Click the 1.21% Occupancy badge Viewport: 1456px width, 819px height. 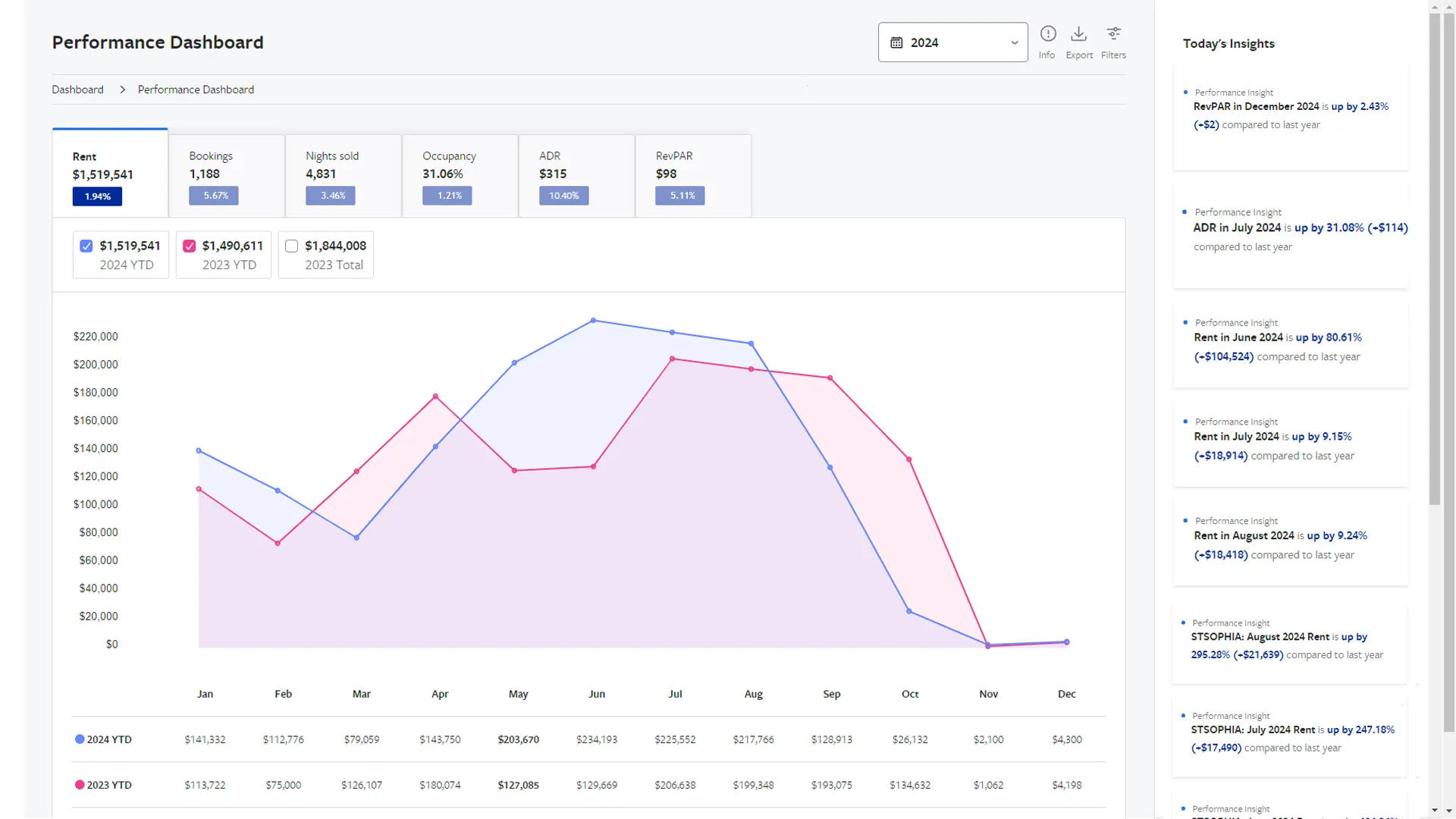point(447,196)
